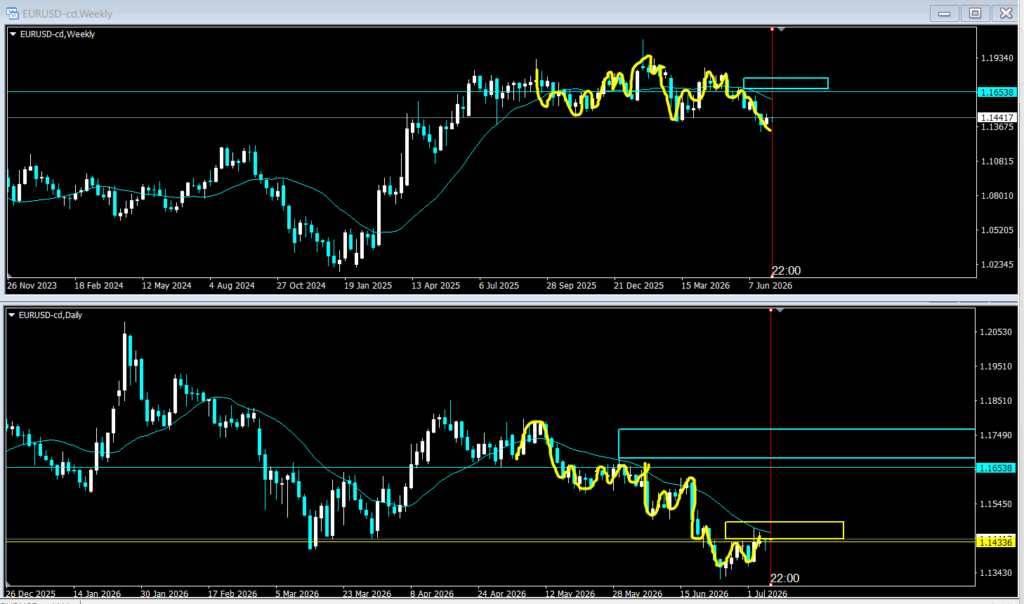Click the EURUSD-cd,Daily chart label
Screen dimensions: 1024x604
coord(50,315)
